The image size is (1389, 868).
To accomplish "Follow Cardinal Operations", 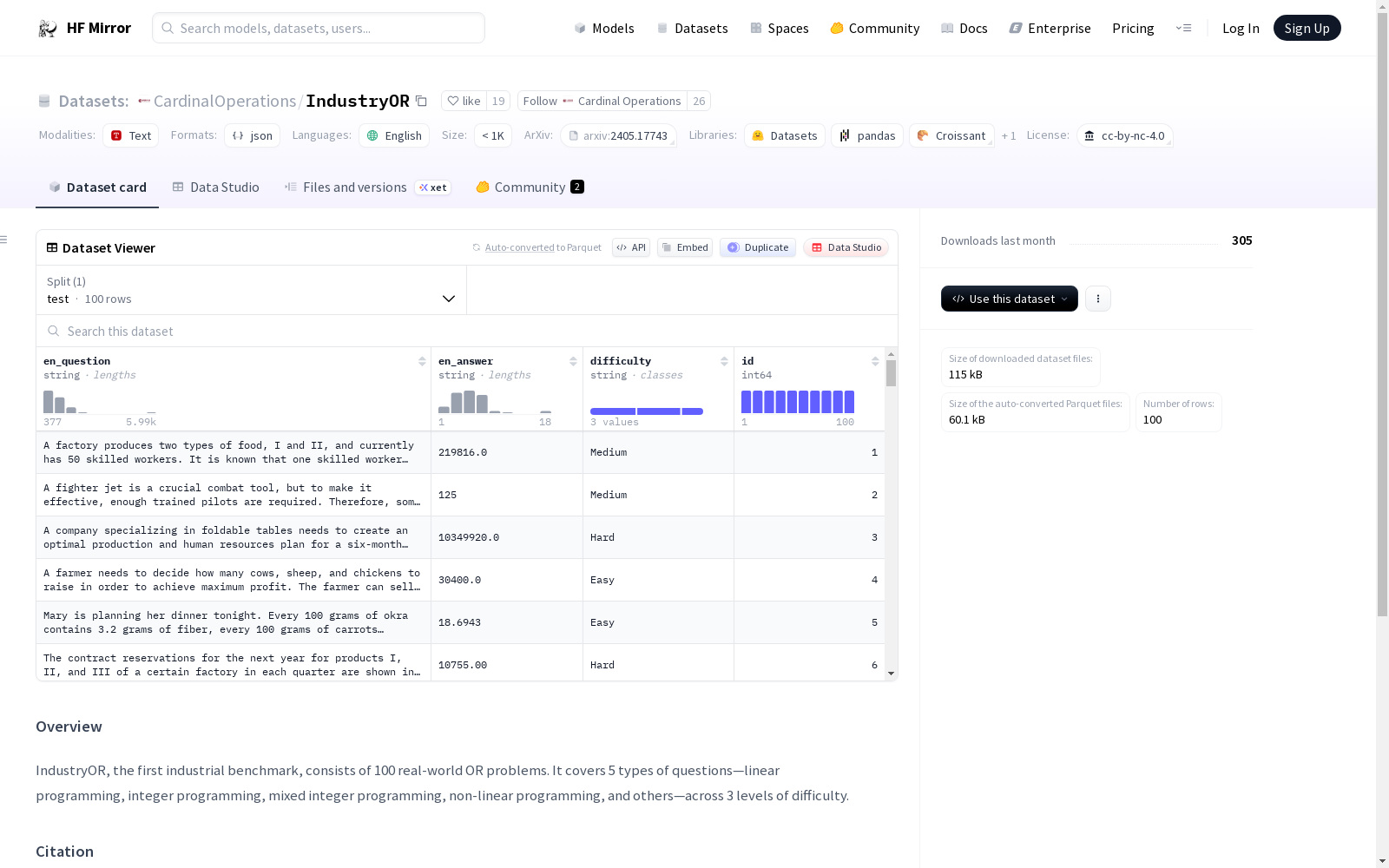I will [602, 101].
